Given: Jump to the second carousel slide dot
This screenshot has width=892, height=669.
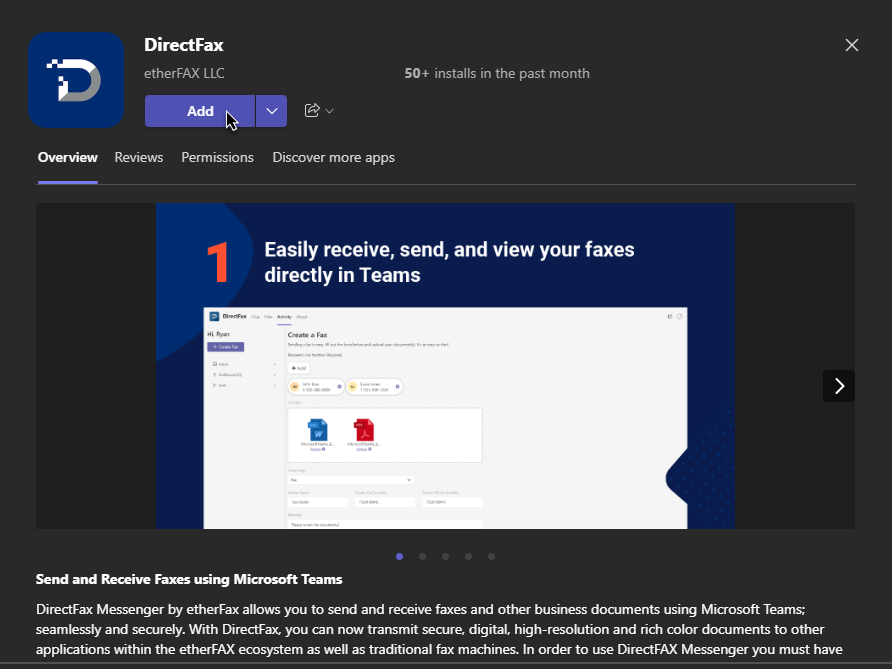Looking at the screenshot, I should (x=423, y=556).
